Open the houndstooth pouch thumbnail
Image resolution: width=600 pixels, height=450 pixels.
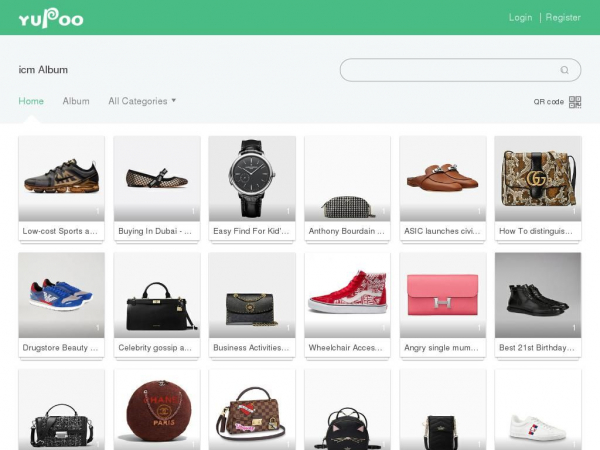pos(347,178)
